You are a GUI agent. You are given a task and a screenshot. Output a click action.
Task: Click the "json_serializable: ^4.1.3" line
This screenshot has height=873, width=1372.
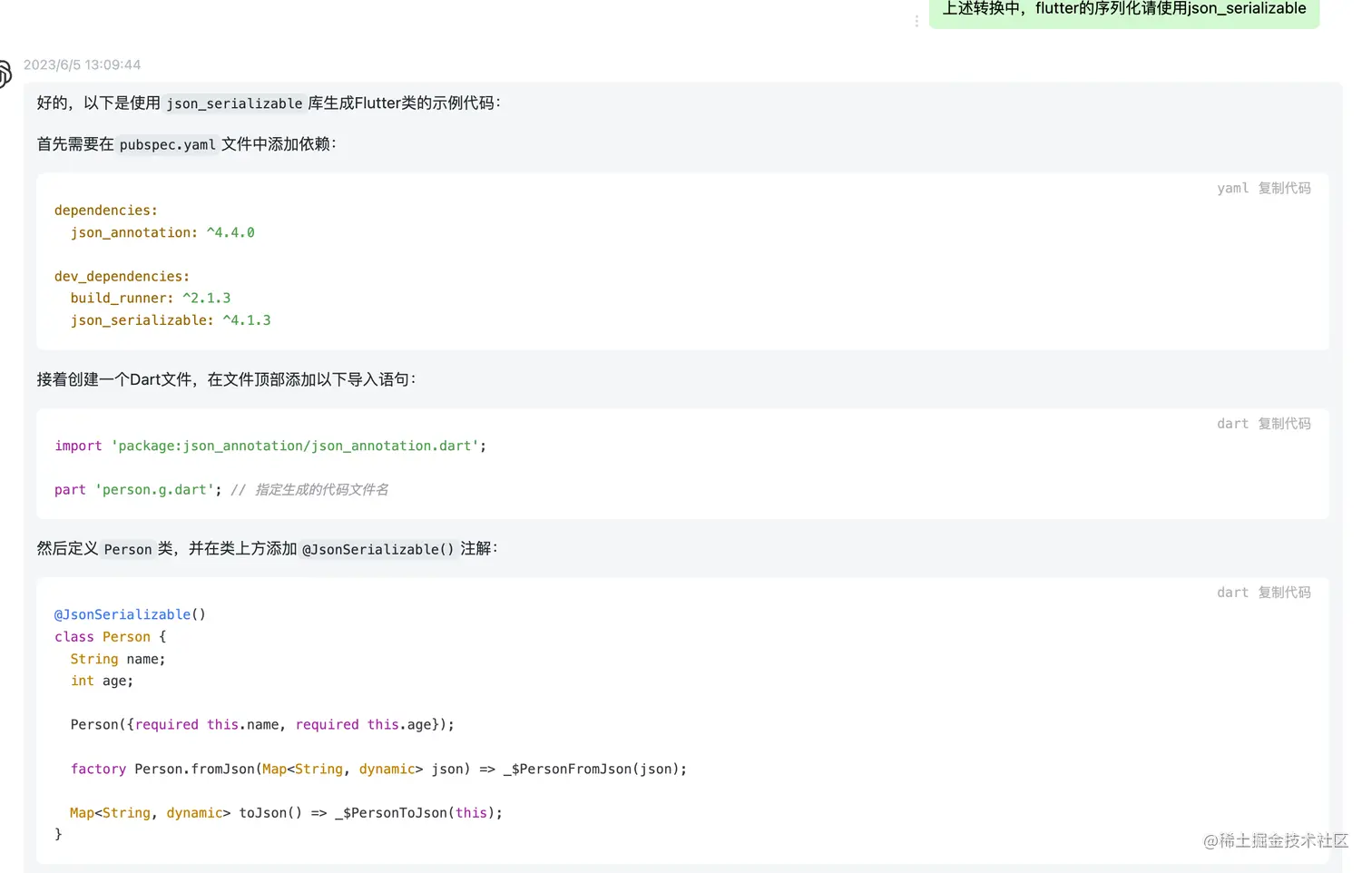point(171,320)
